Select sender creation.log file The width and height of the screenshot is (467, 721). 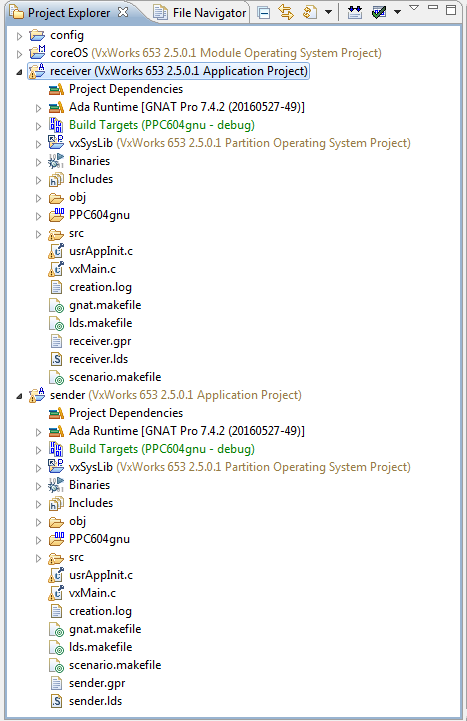pyautogui.click(x=100, y=611)
